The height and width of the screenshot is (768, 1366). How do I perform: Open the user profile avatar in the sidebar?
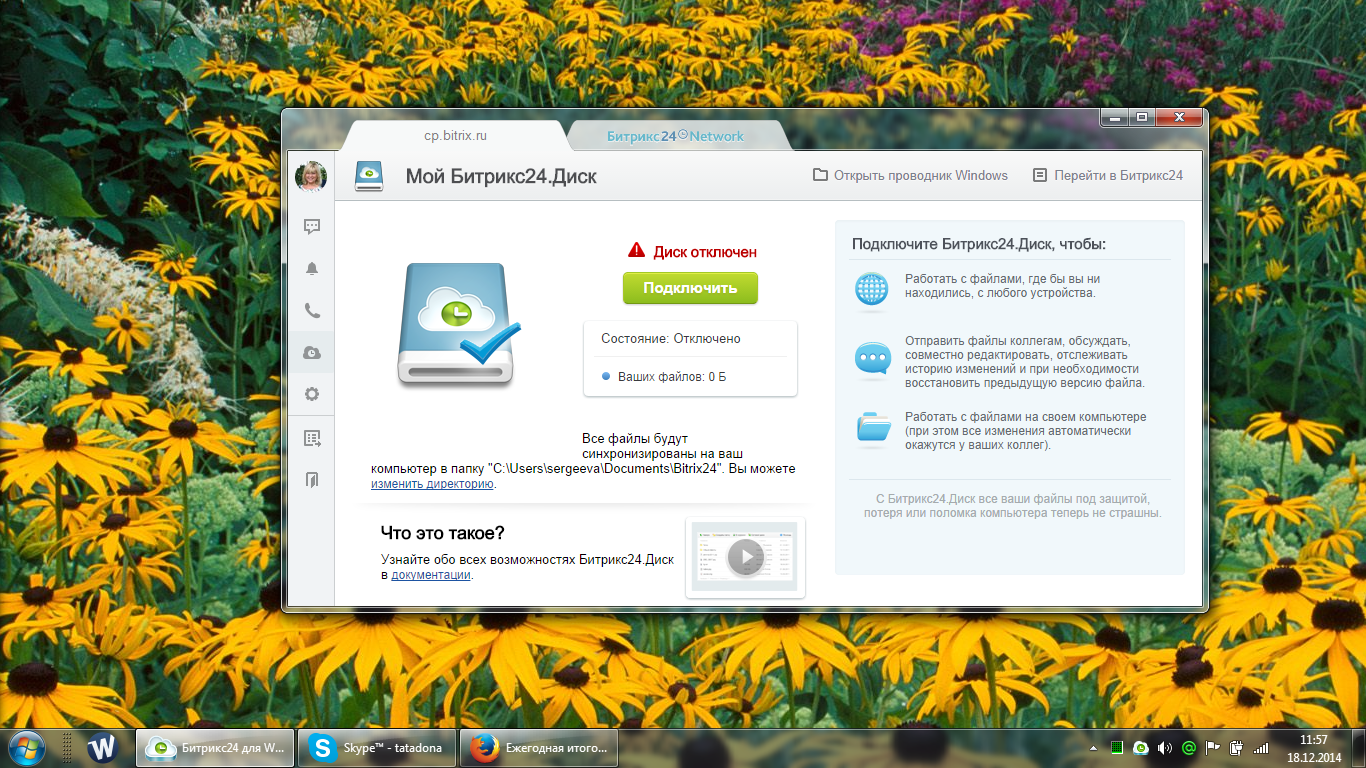point(311,176)
